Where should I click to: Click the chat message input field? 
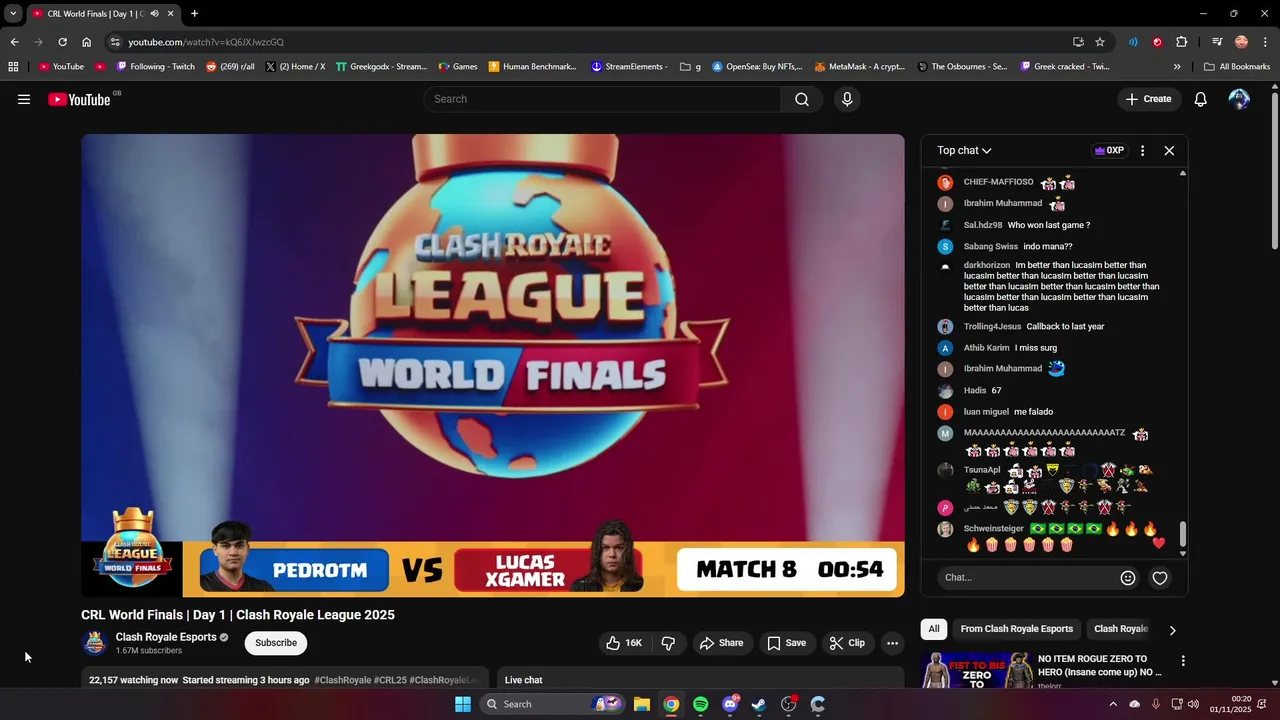[1028, 578]
